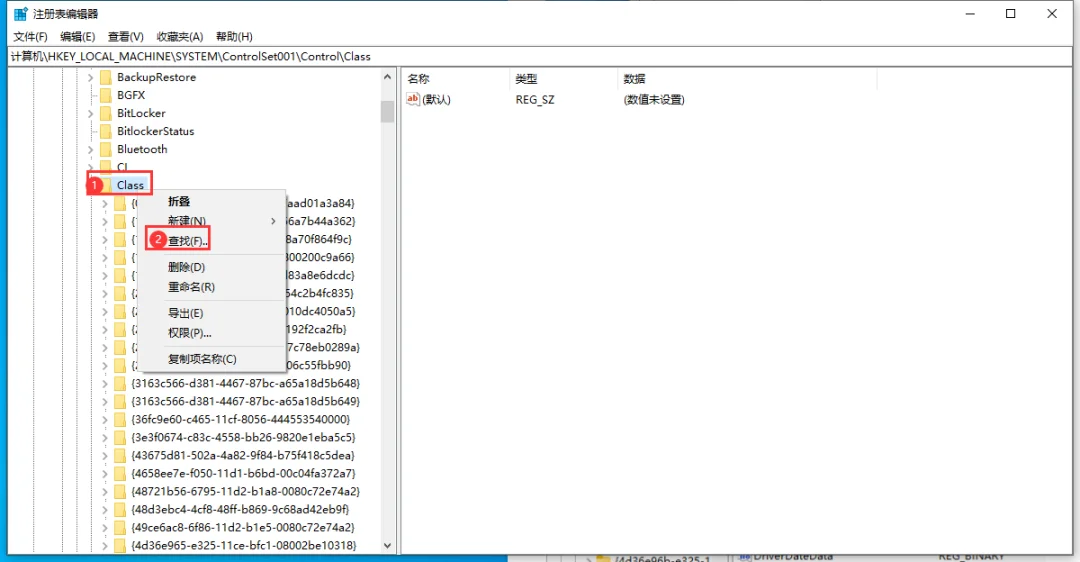Select the Class registry key

click(130, 185)
